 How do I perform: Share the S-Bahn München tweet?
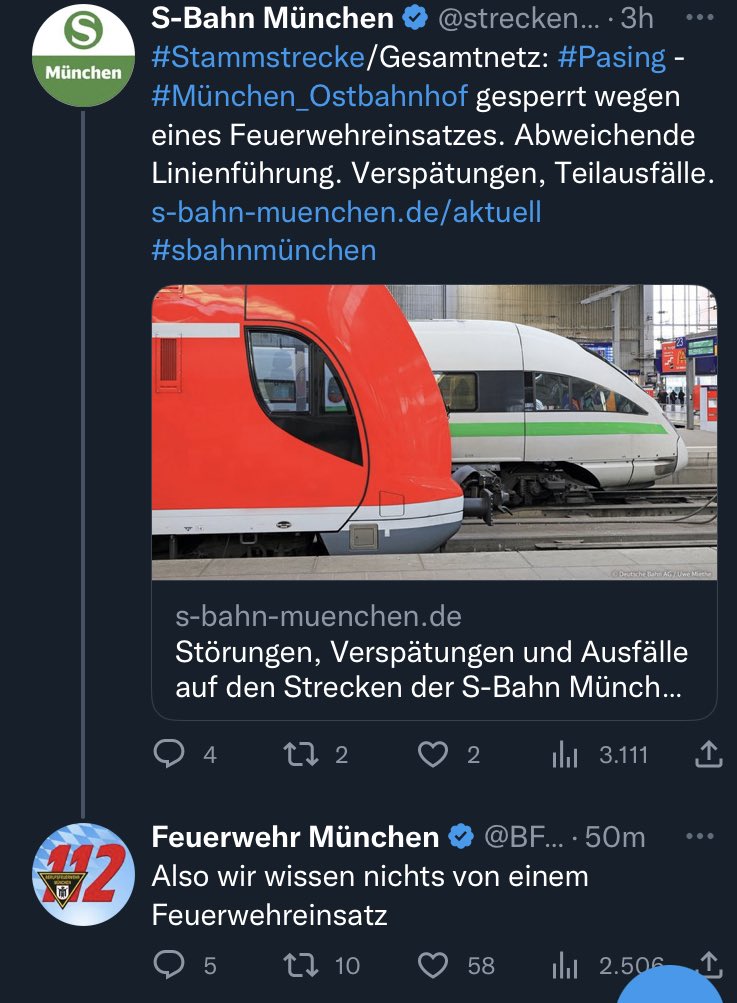coord(707,755)
